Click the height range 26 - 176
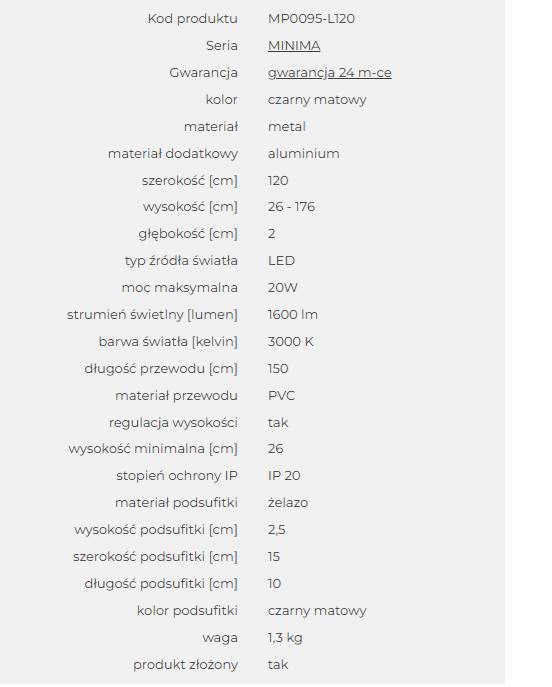 291,207
